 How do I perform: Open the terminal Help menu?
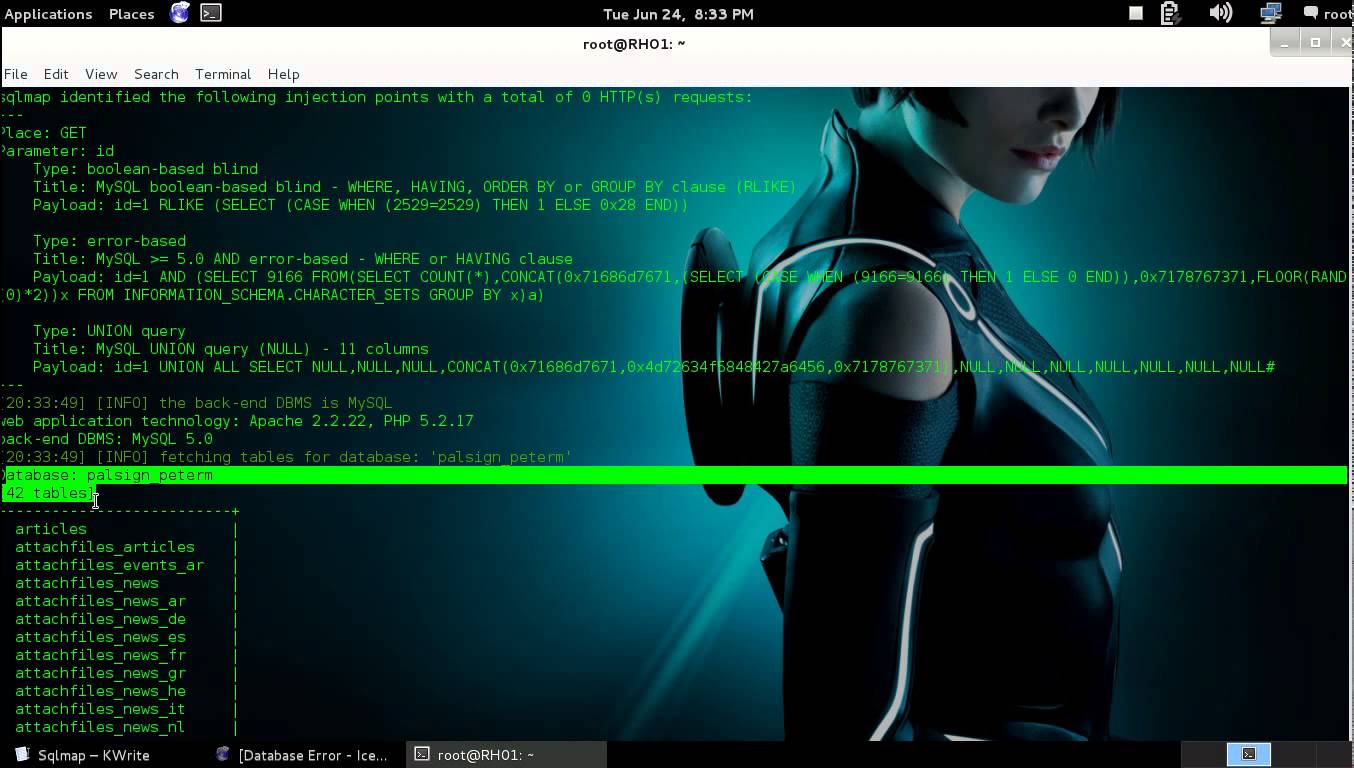(283, 74)
